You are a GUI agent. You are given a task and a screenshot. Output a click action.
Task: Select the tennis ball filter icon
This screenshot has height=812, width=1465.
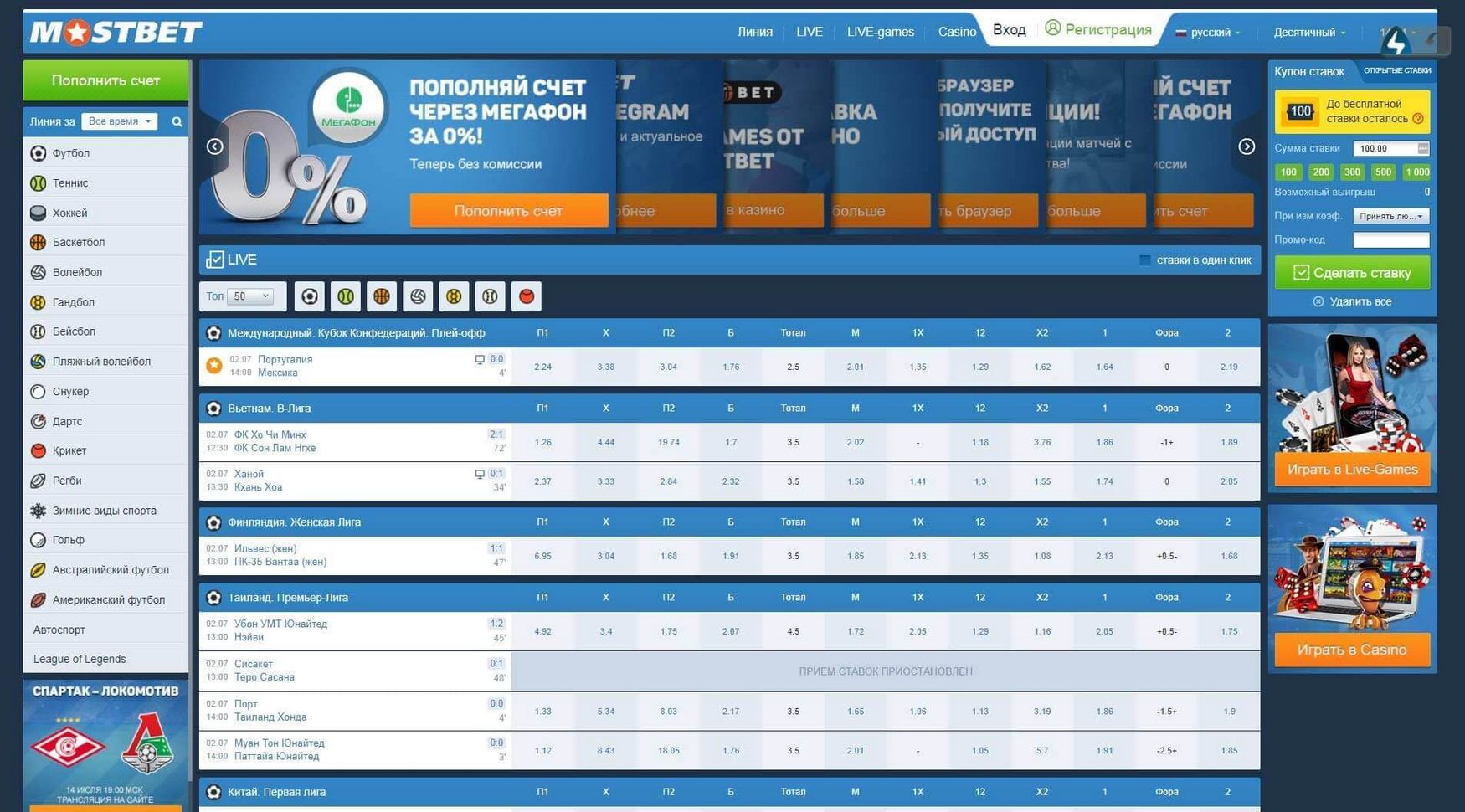point(345,296)
